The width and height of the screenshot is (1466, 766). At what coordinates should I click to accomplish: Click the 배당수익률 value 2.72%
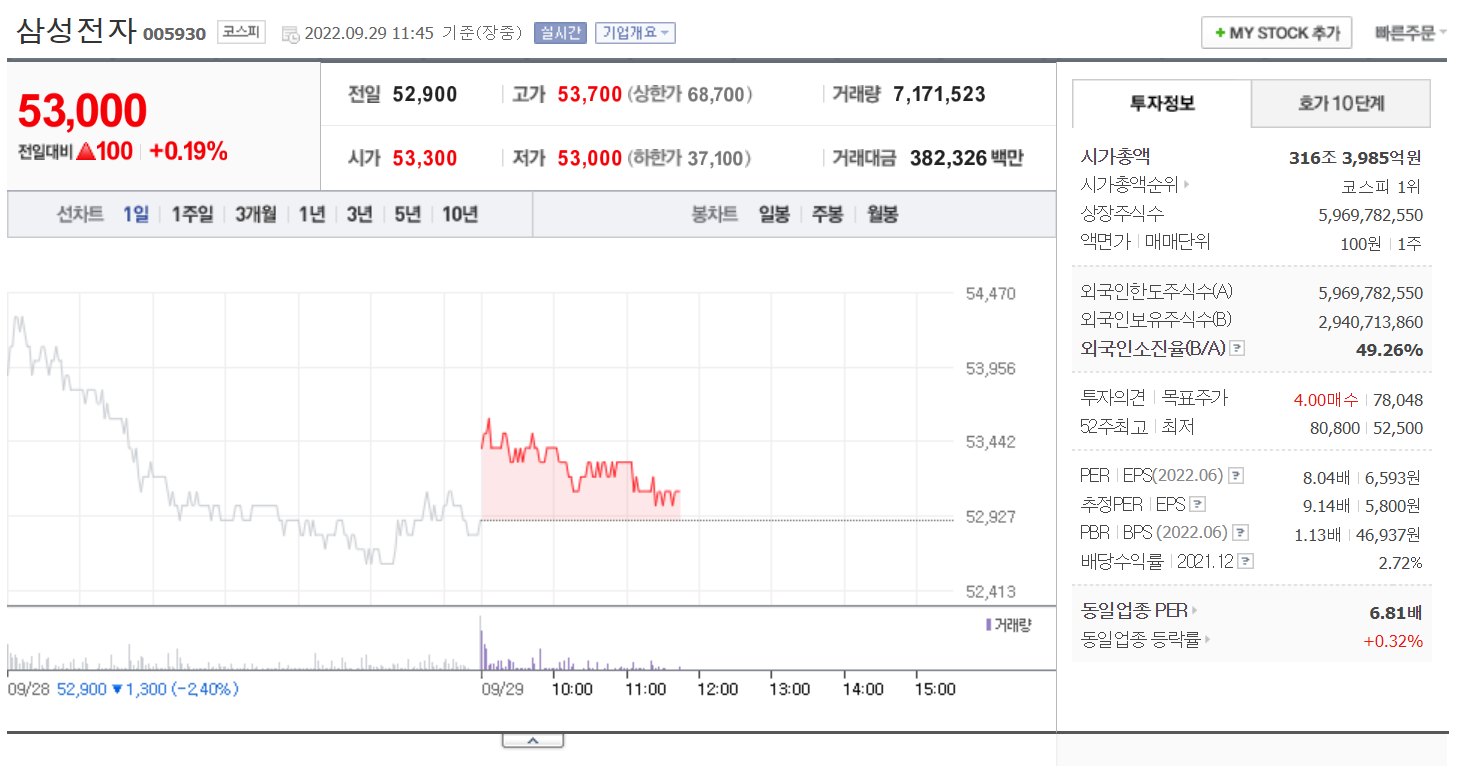(1400, 563)
